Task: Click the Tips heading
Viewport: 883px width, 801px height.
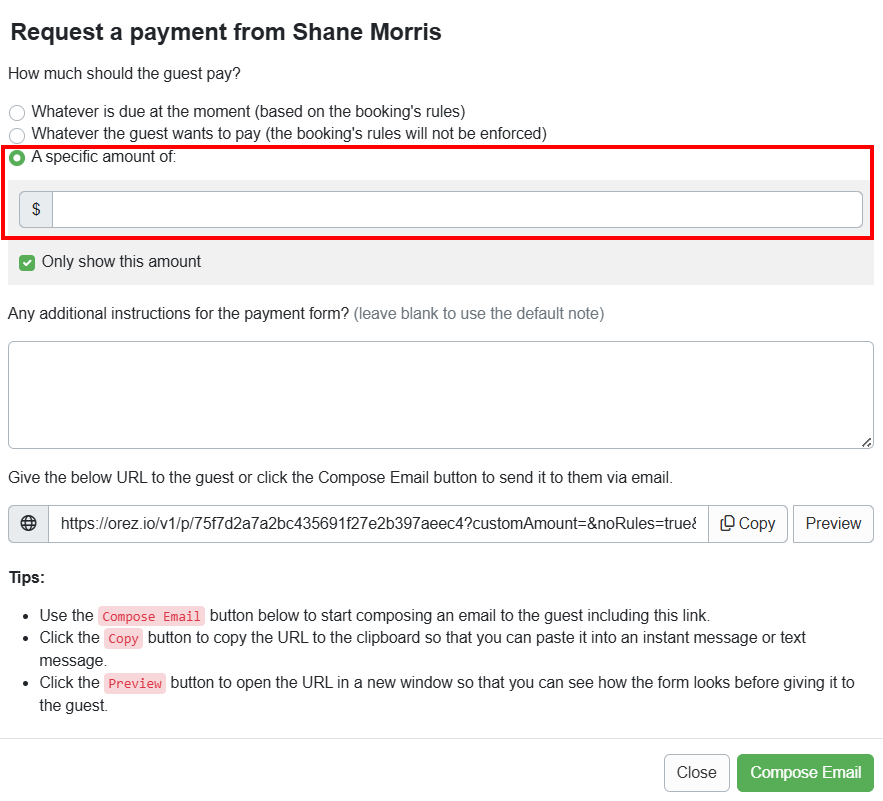Action: point(26,578)
